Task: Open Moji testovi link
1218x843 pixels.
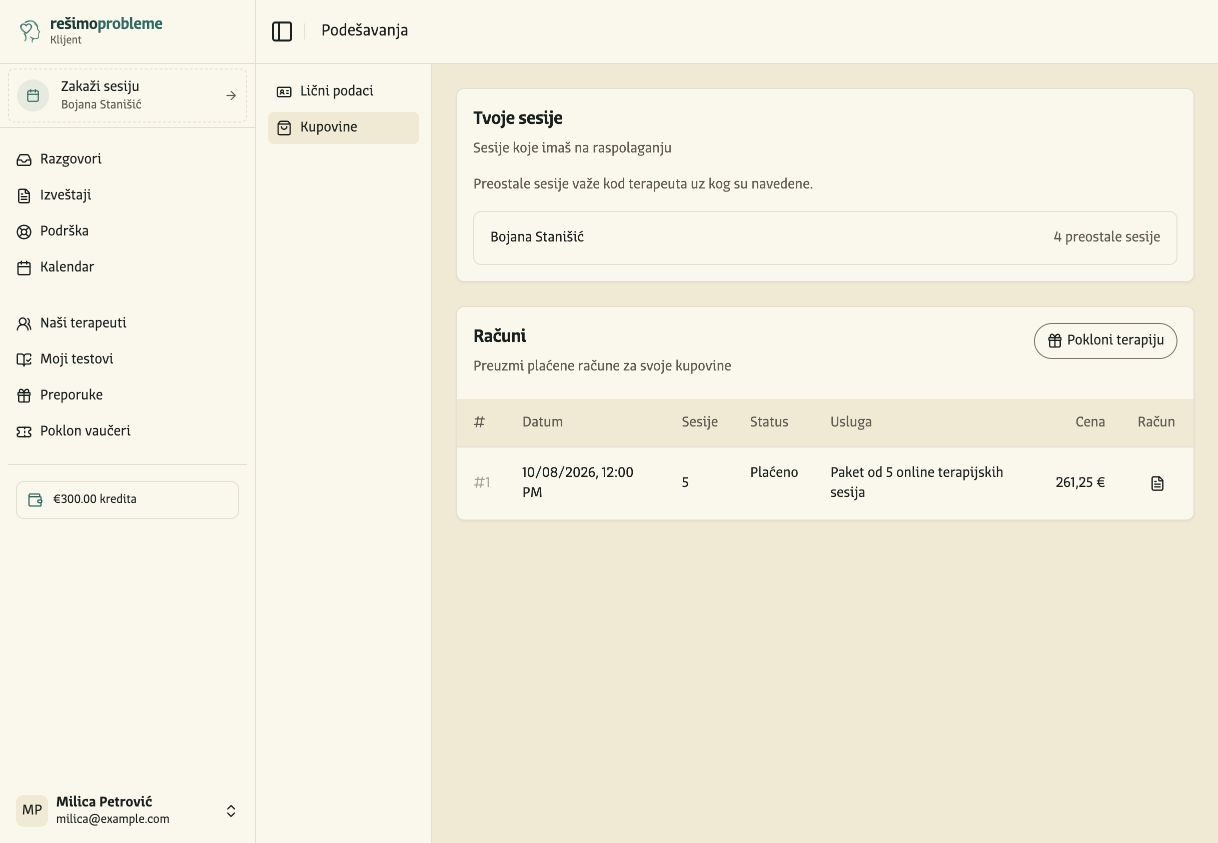Action: pos(127,359)
